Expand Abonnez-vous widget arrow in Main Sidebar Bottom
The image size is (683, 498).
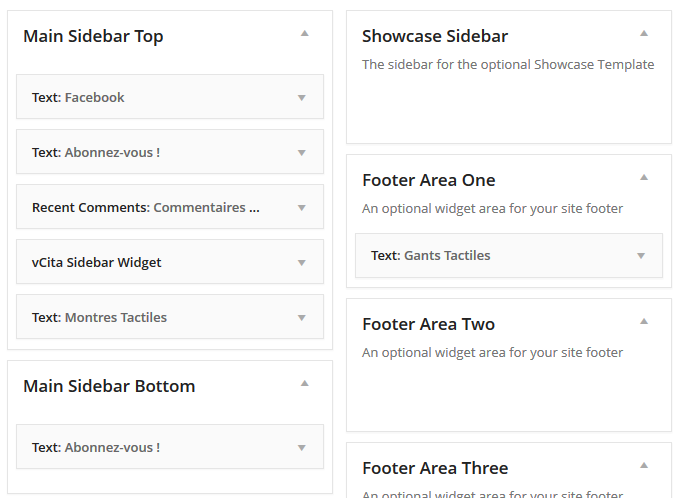(x=301, y=448)
